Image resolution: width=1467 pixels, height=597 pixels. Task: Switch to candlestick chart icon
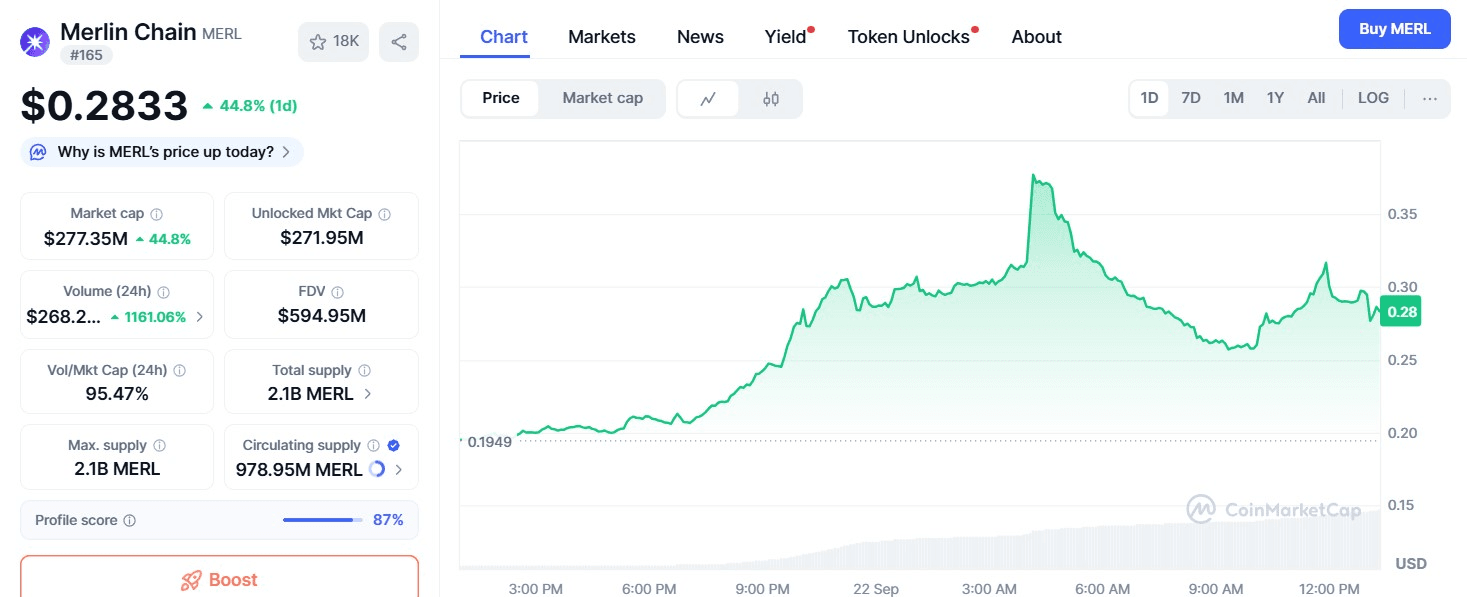[770, 99]
